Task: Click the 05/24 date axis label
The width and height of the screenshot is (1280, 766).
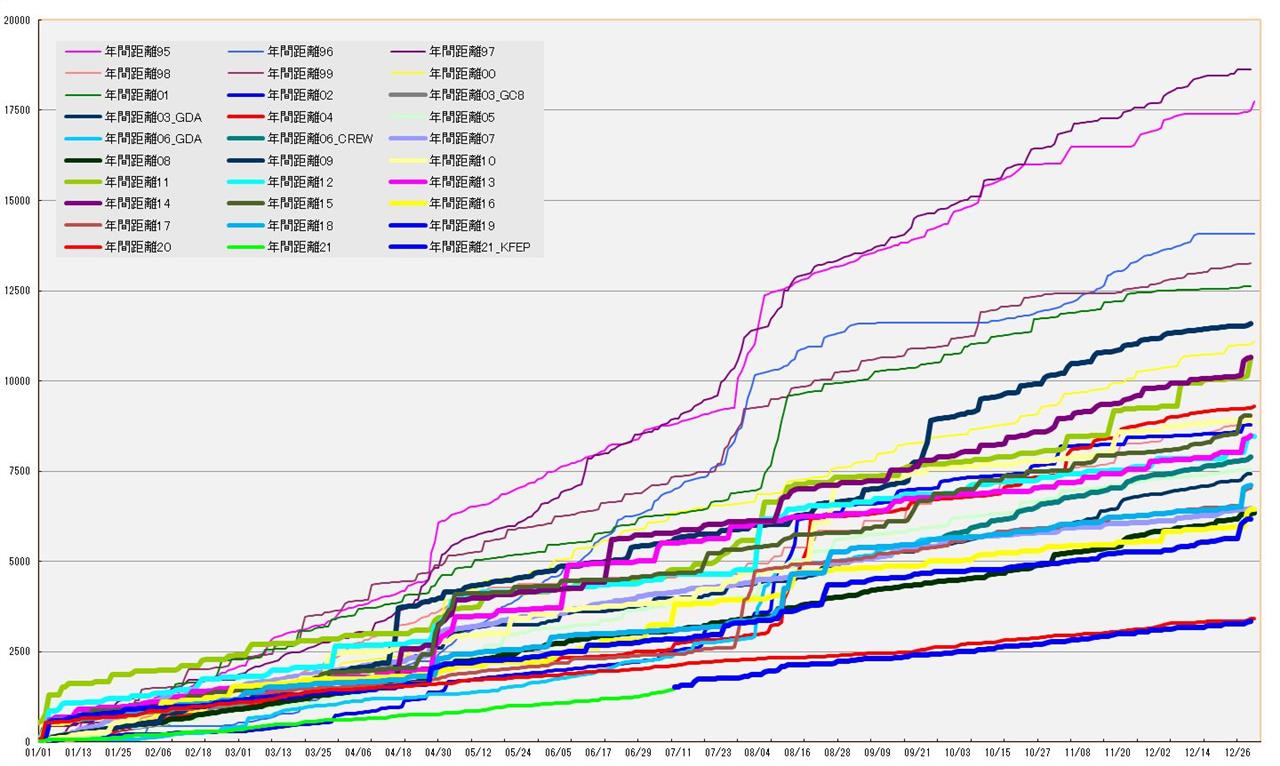Action: click(x=518, y=751)
